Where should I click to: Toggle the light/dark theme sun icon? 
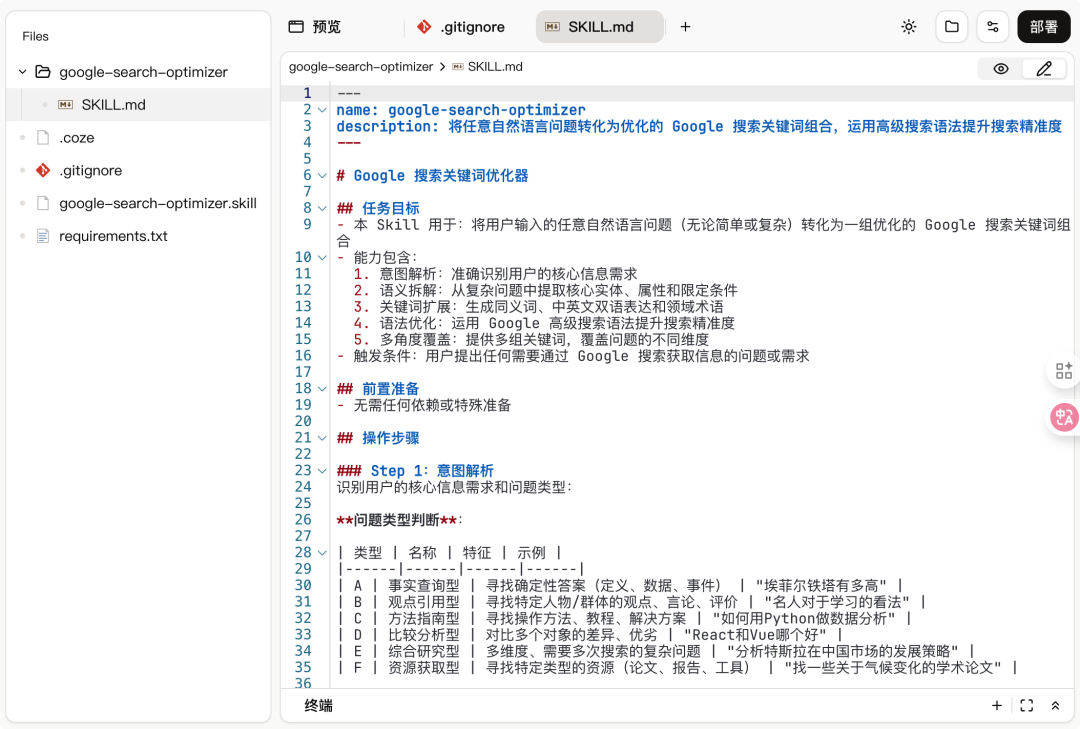[908, 27]
